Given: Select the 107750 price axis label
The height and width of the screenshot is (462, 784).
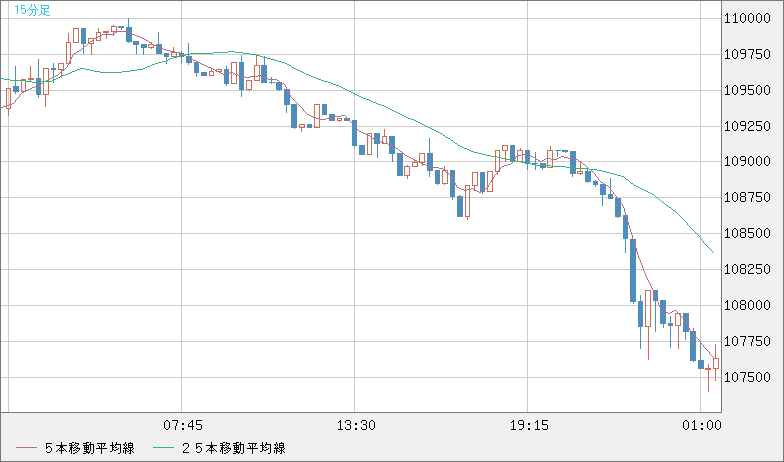Looking at the screenshot, I should pos(747,342).
